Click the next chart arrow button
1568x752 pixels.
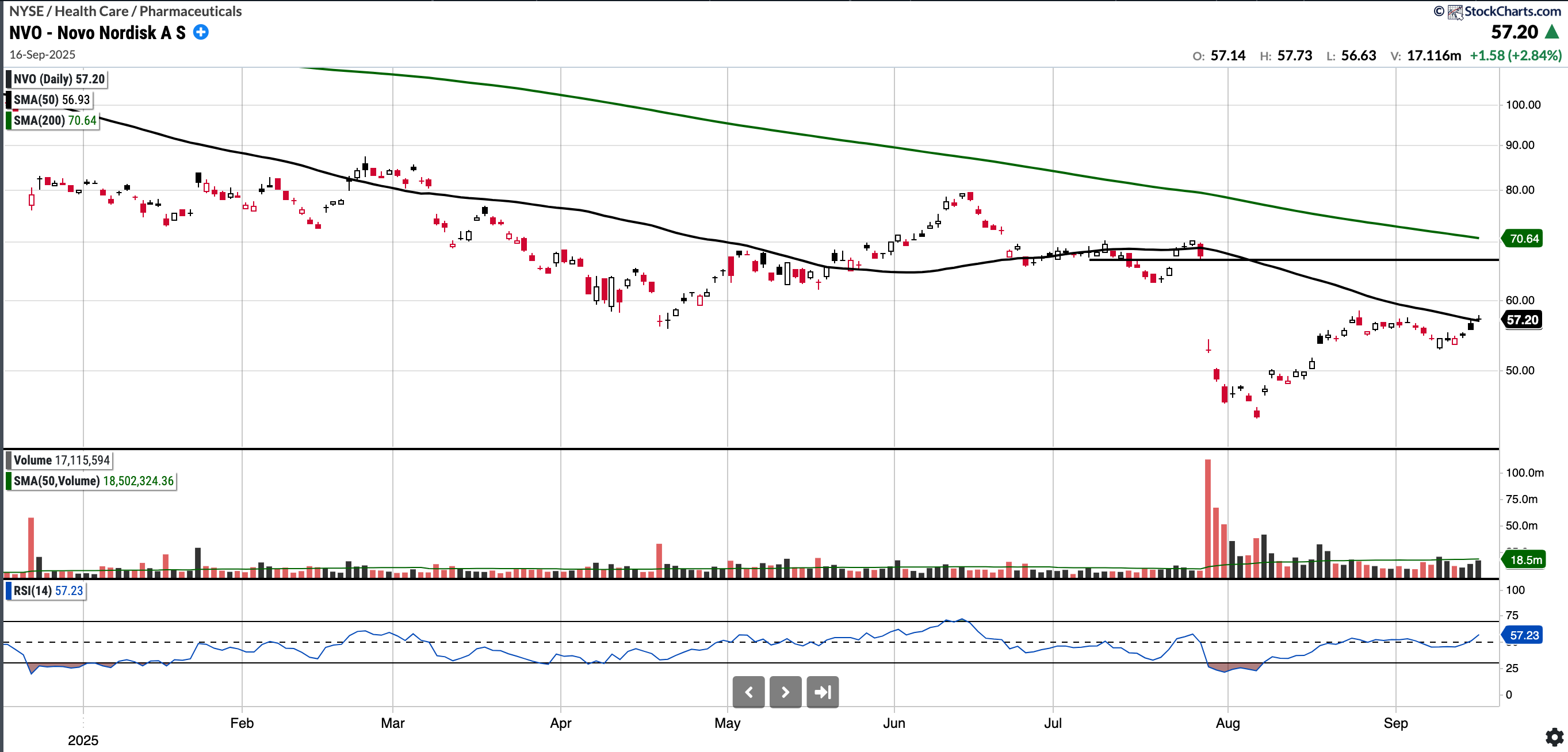pos(785,692)
